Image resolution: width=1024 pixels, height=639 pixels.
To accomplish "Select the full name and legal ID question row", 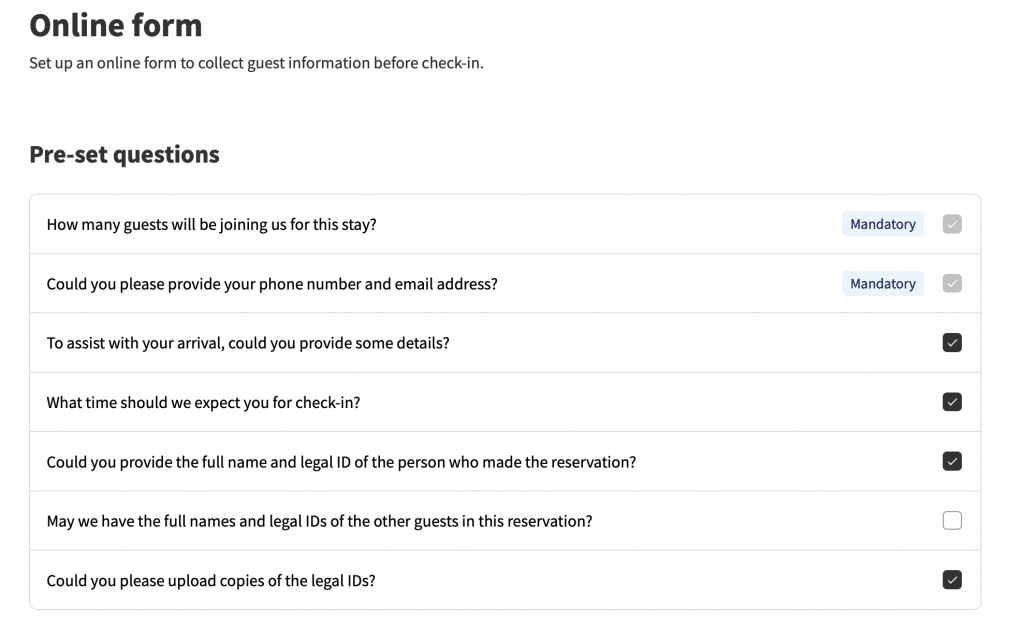I will click(505, 461).
